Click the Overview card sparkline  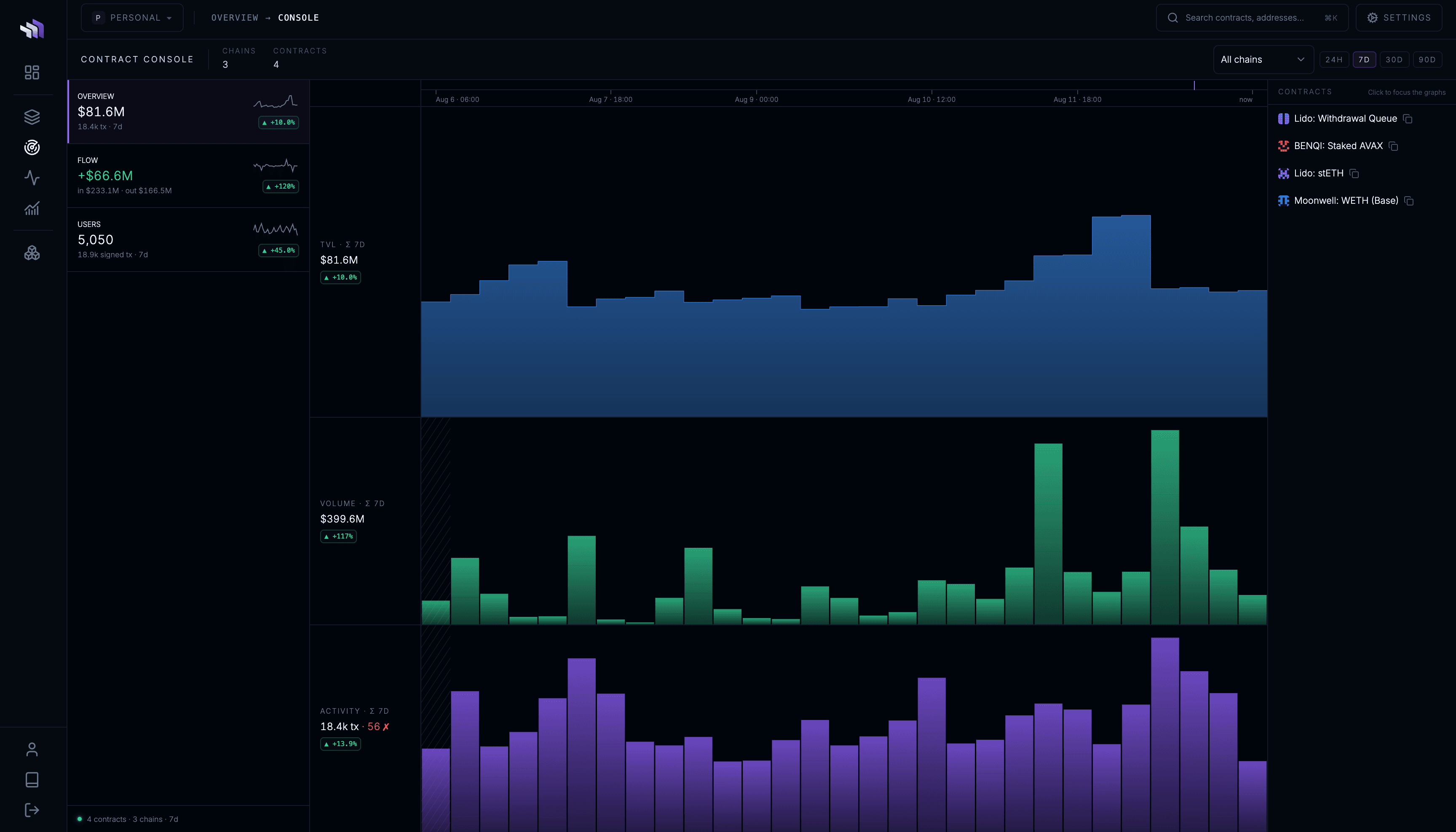(276, 102)
